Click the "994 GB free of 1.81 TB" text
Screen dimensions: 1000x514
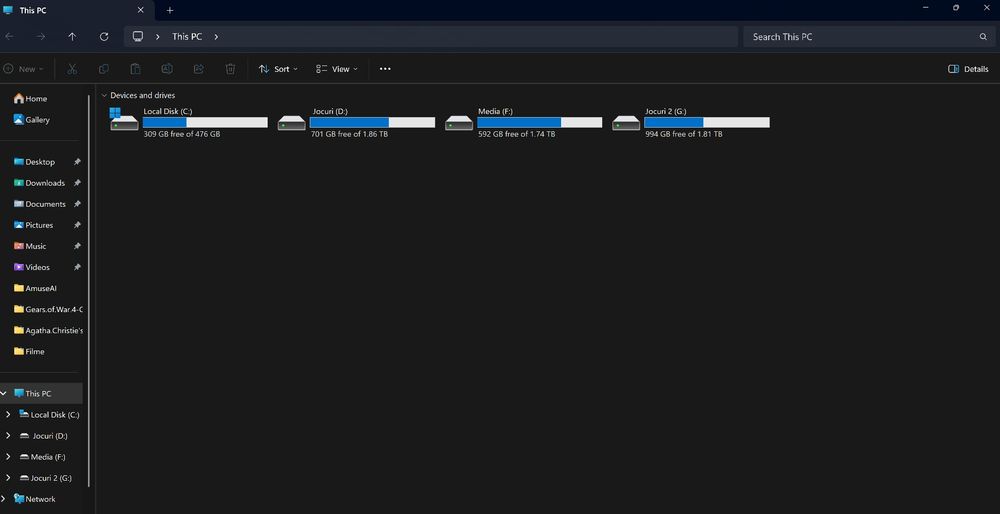(684, 135)
